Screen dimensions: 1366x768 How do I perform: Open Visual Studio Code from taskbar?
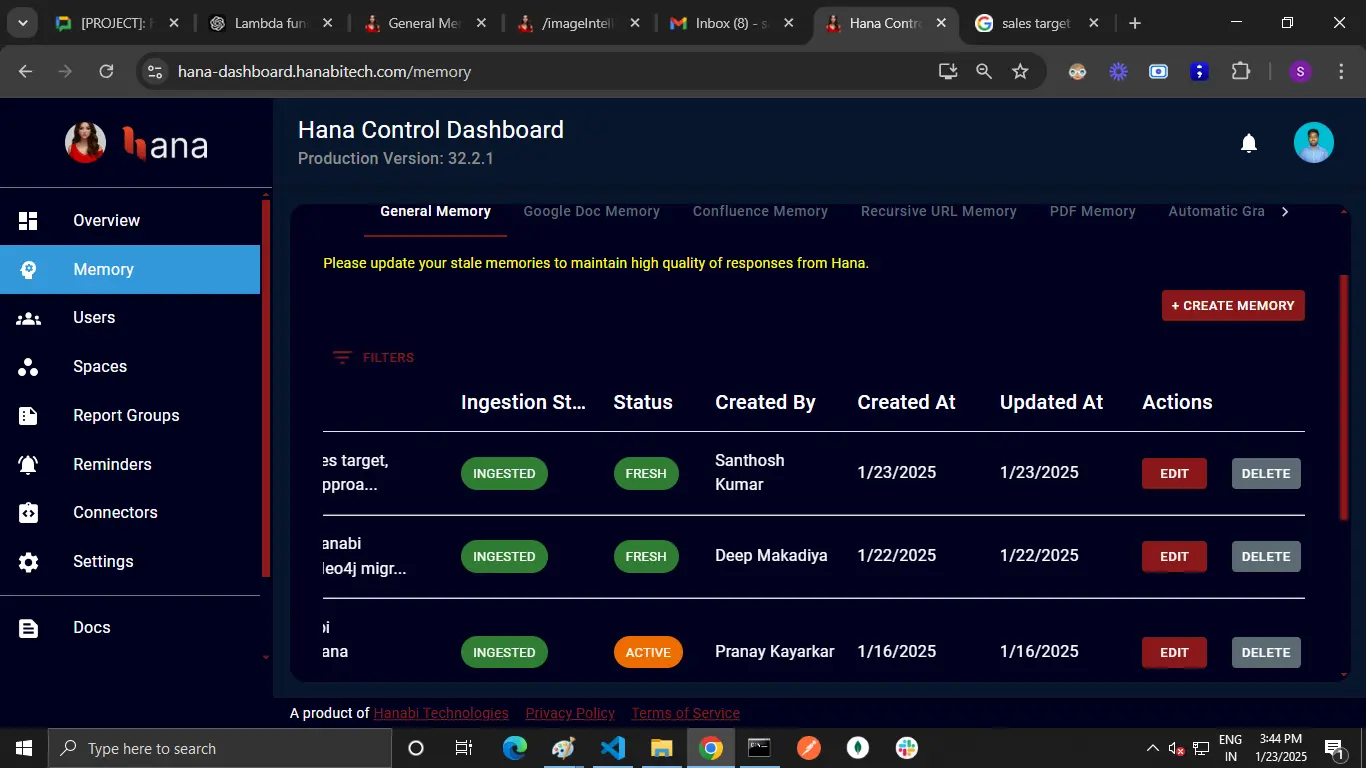coord(613,748)
